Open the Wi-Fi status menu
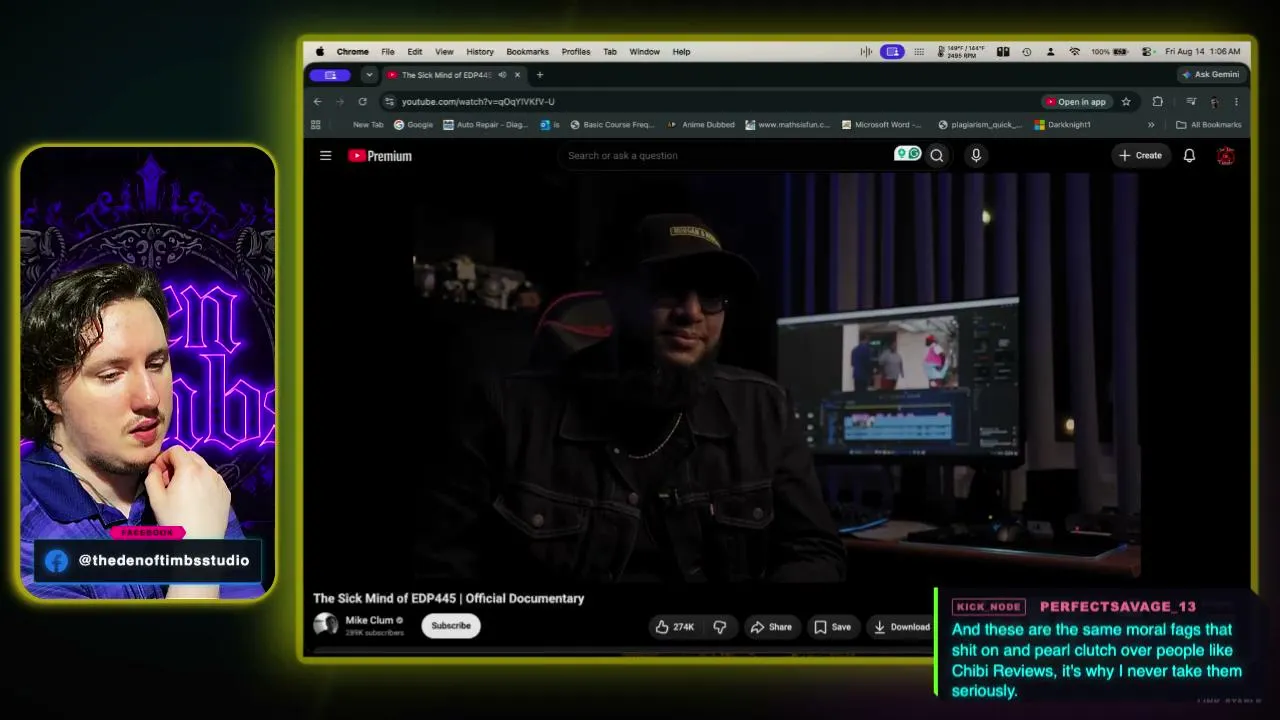Image resolution: width=1280 pixels, height=720 pixels. (x=1074, y=52)
